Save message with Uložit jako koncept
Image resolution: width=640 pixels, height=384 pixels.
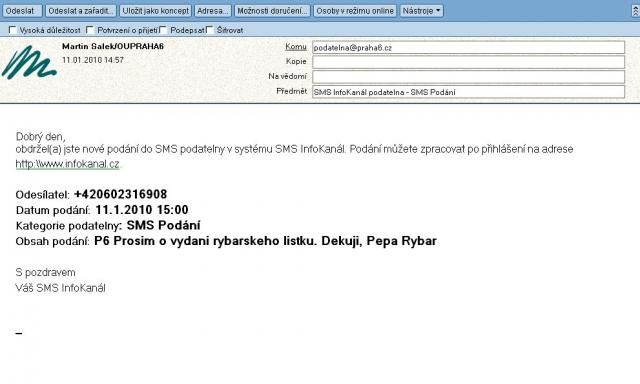pos(156,11)
